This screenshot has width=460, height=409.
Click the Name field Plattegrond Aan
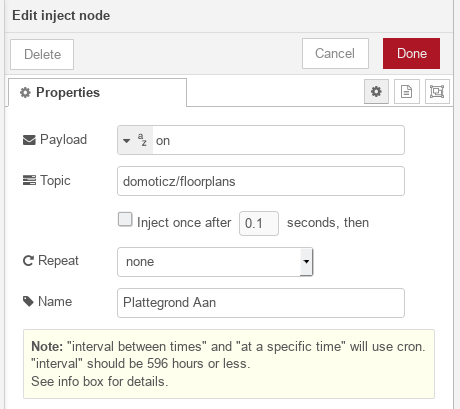click(261, 303)
